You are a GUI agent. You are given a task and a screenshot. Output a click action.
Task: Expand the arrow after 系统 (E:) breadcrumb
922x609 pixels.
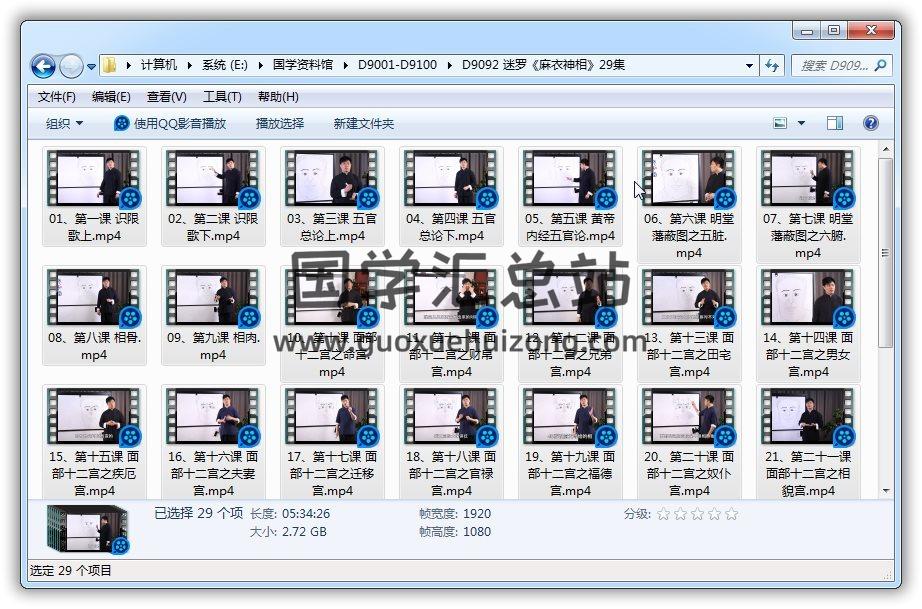260,65
